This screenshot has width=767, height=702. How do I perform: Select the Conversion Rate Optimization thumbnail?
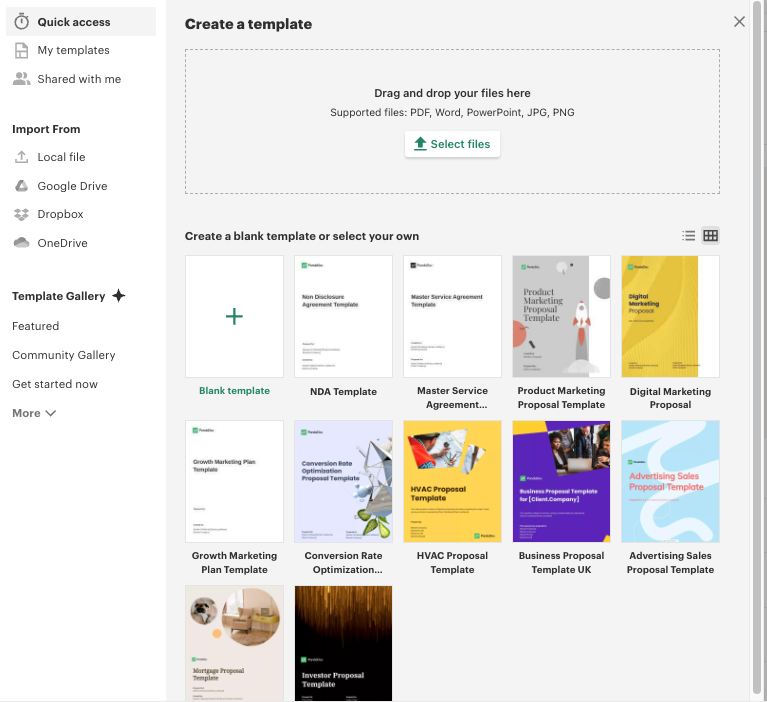(343, 481)
